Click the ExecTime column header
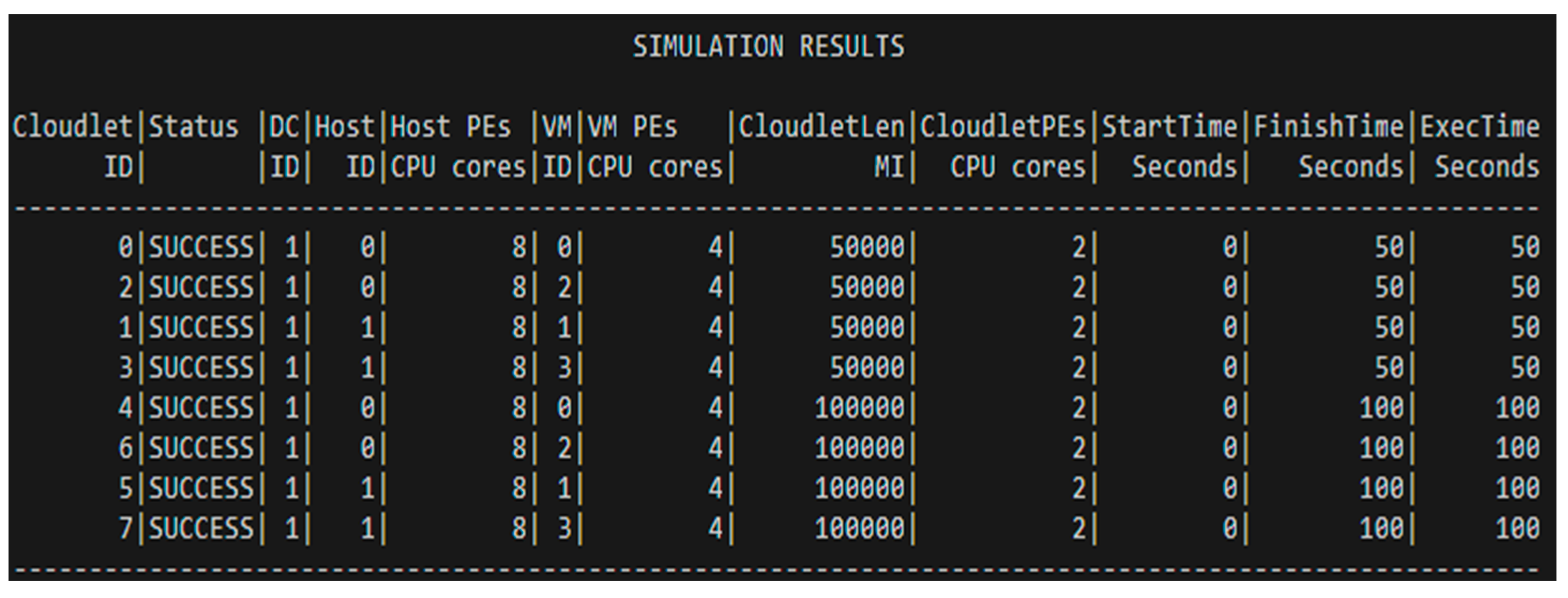This screenshot has height=598, width=1568. pyautogui.click(x=1480, y=127)
